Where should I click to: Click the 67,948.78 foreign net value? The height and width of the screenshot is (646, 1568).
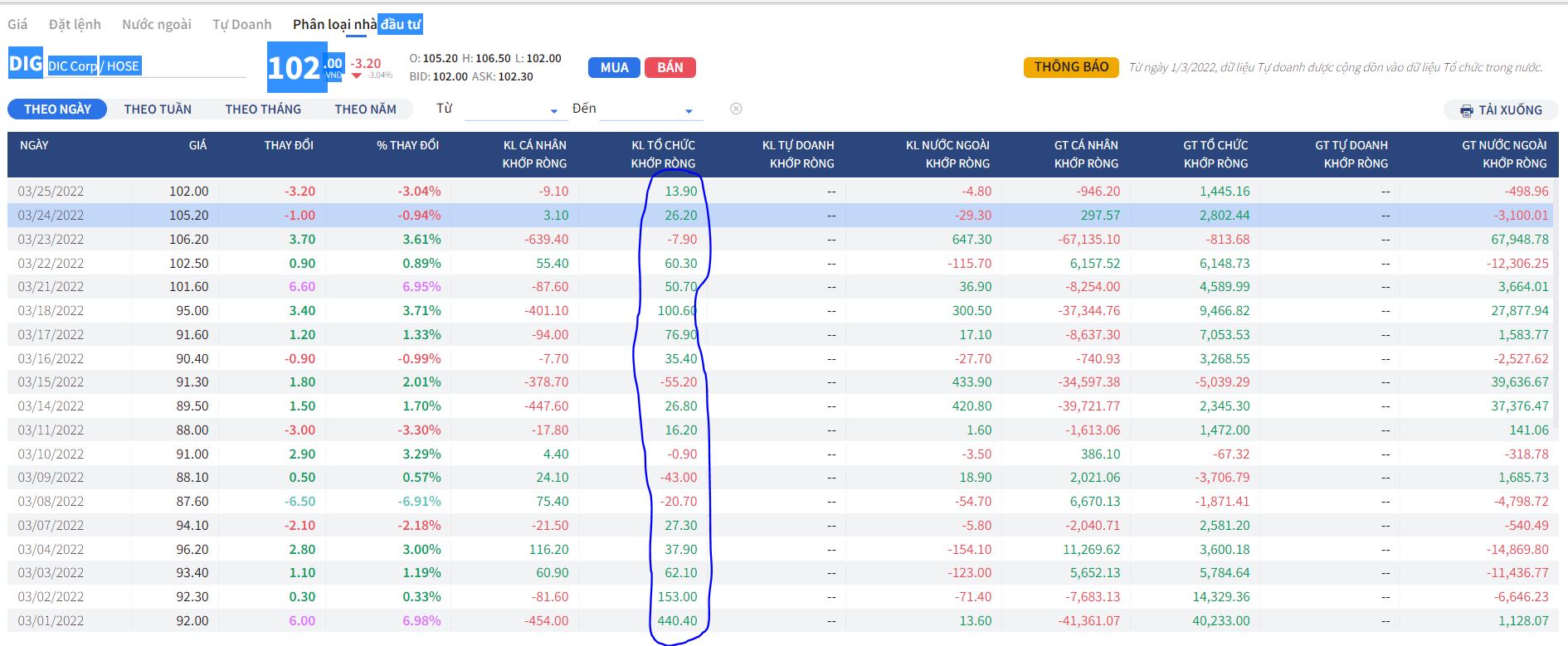[1520, 239]
